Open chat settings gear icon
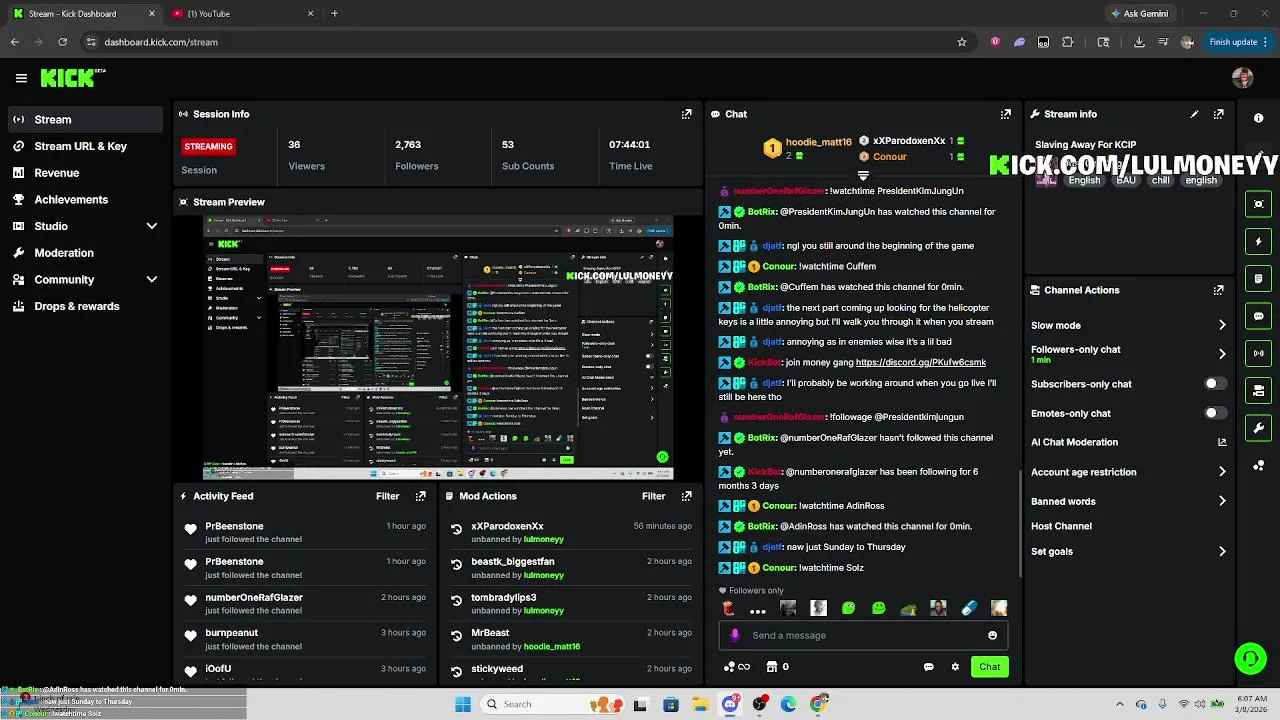Image resolution: width=1280 pixels, height=720 pixels. pos(955,667)
